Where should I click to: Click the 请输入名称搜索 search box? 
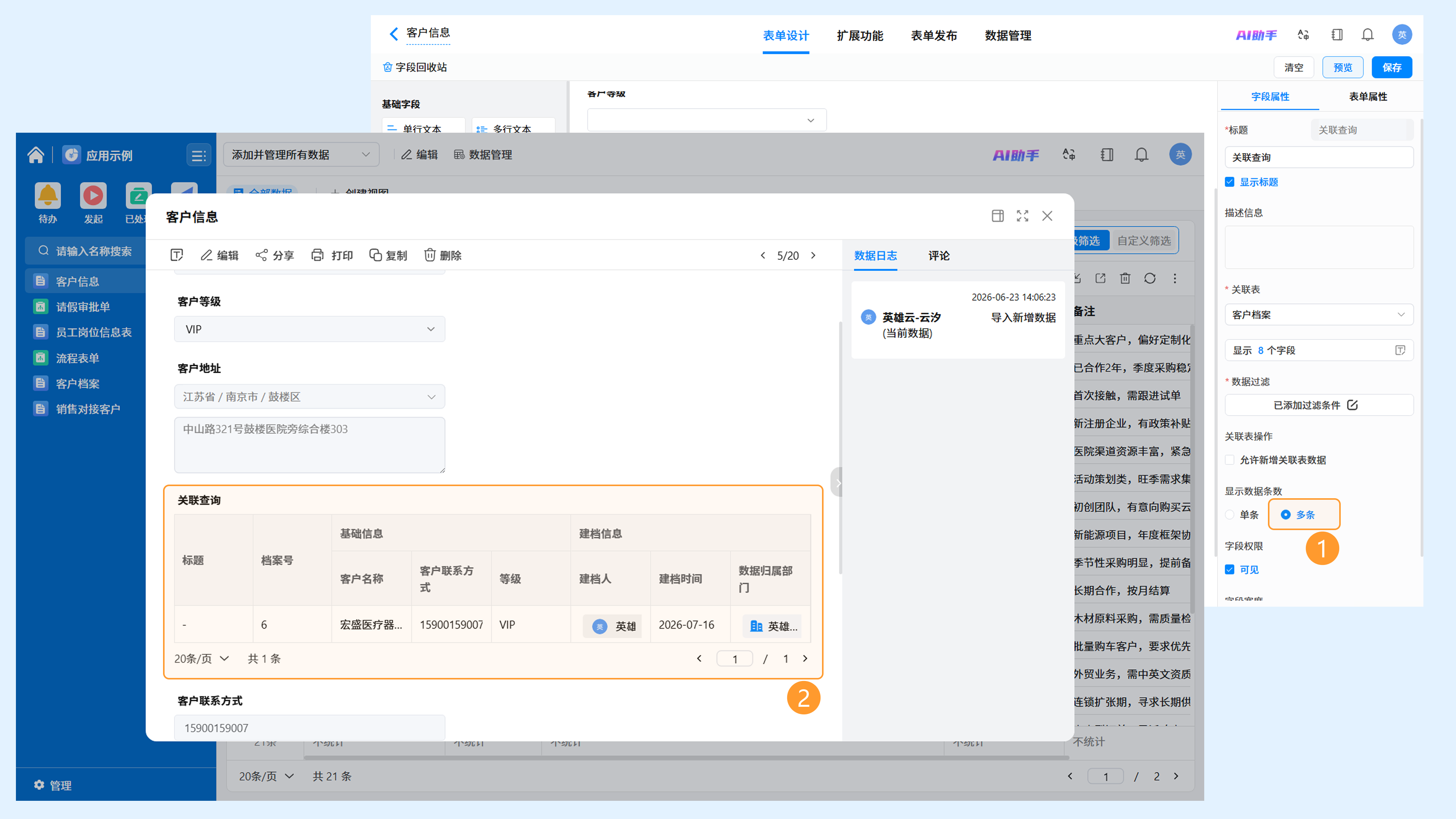(x=86, y=251)
